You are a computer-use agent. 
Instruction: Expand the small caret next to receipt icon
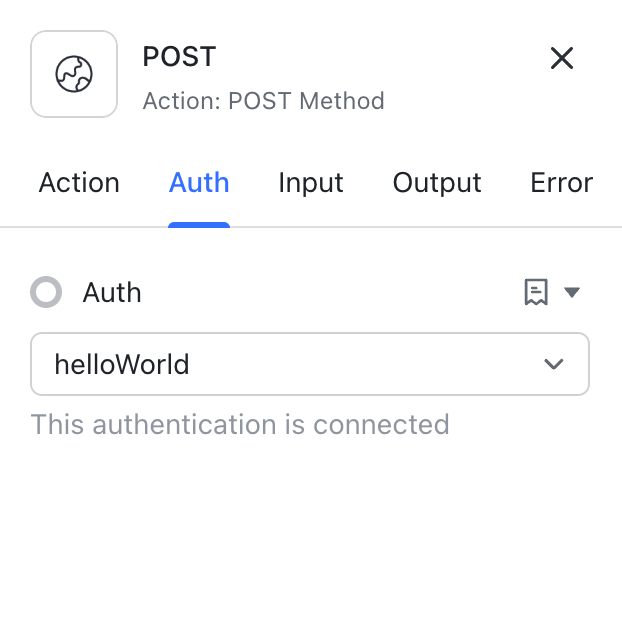click(572, 292)
